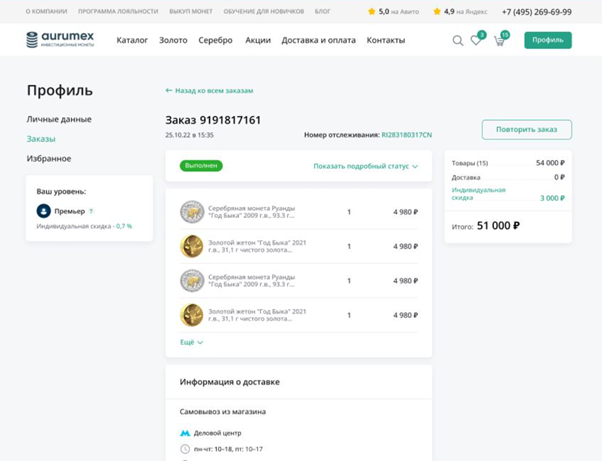Click the Premier level avatar icon

[44, 211]
